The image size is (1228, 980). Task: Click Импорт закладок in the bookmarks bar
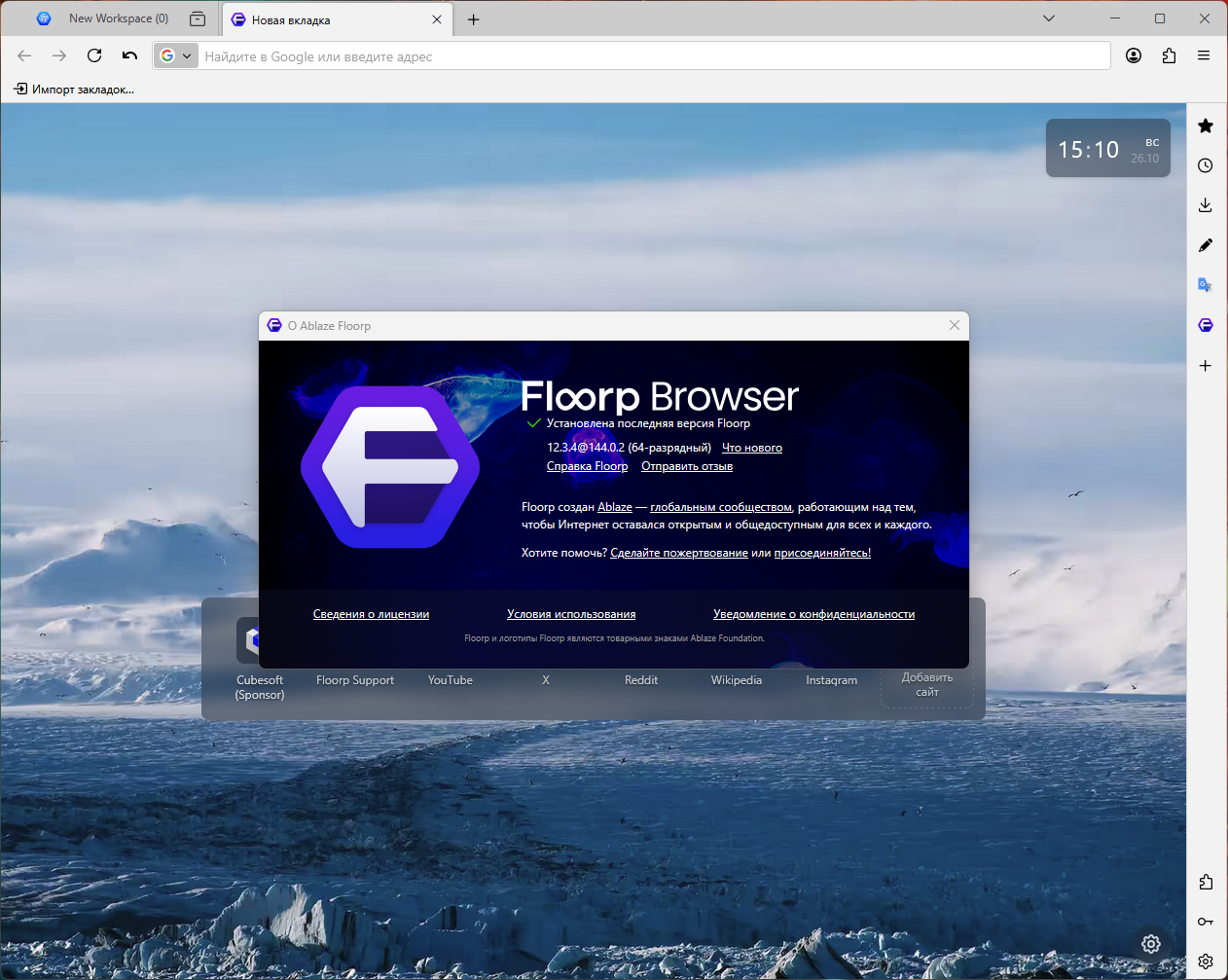(x=74, y=89)
